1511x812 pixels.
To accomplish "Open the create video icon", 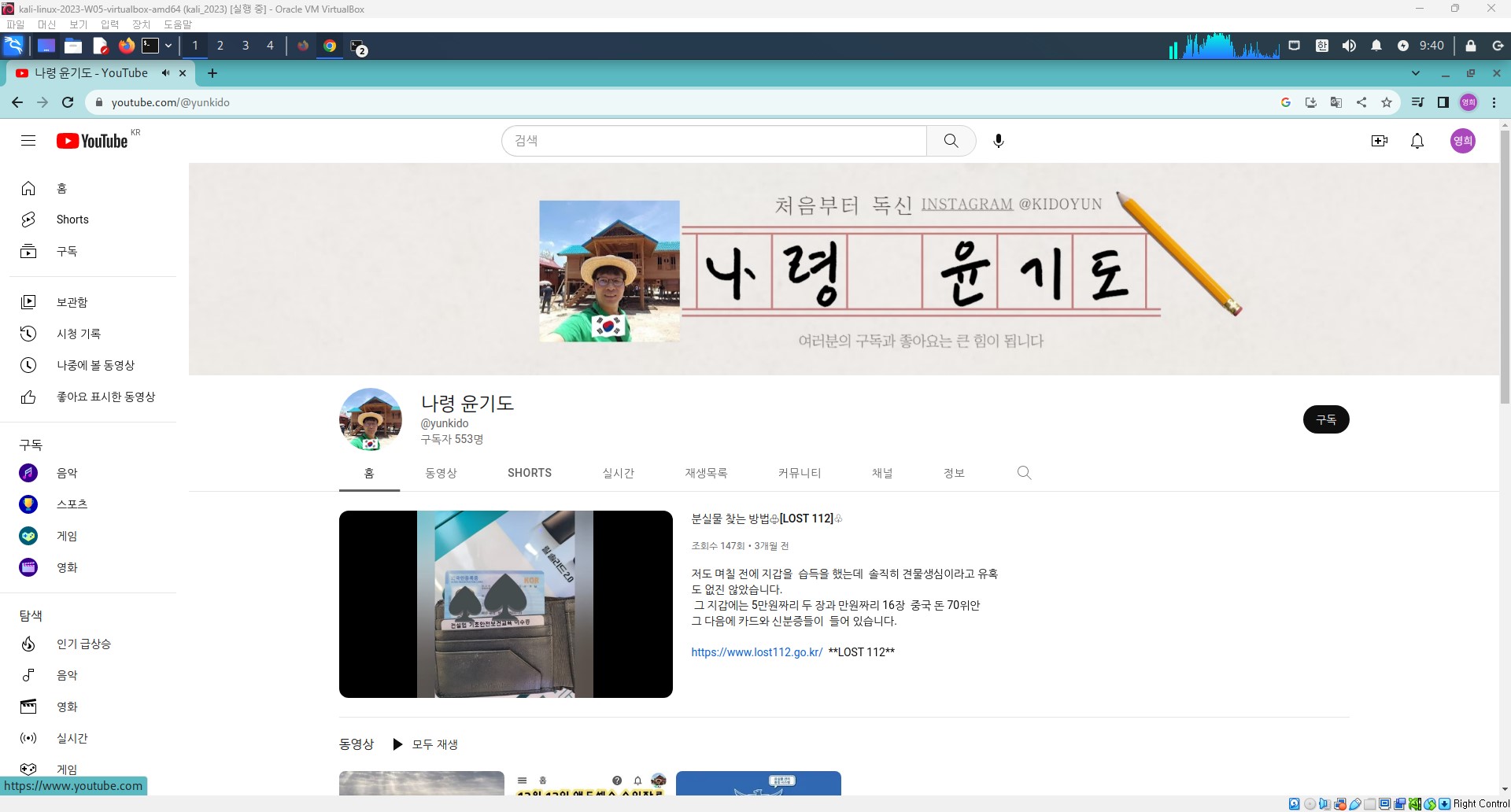I will [1379, 141].
